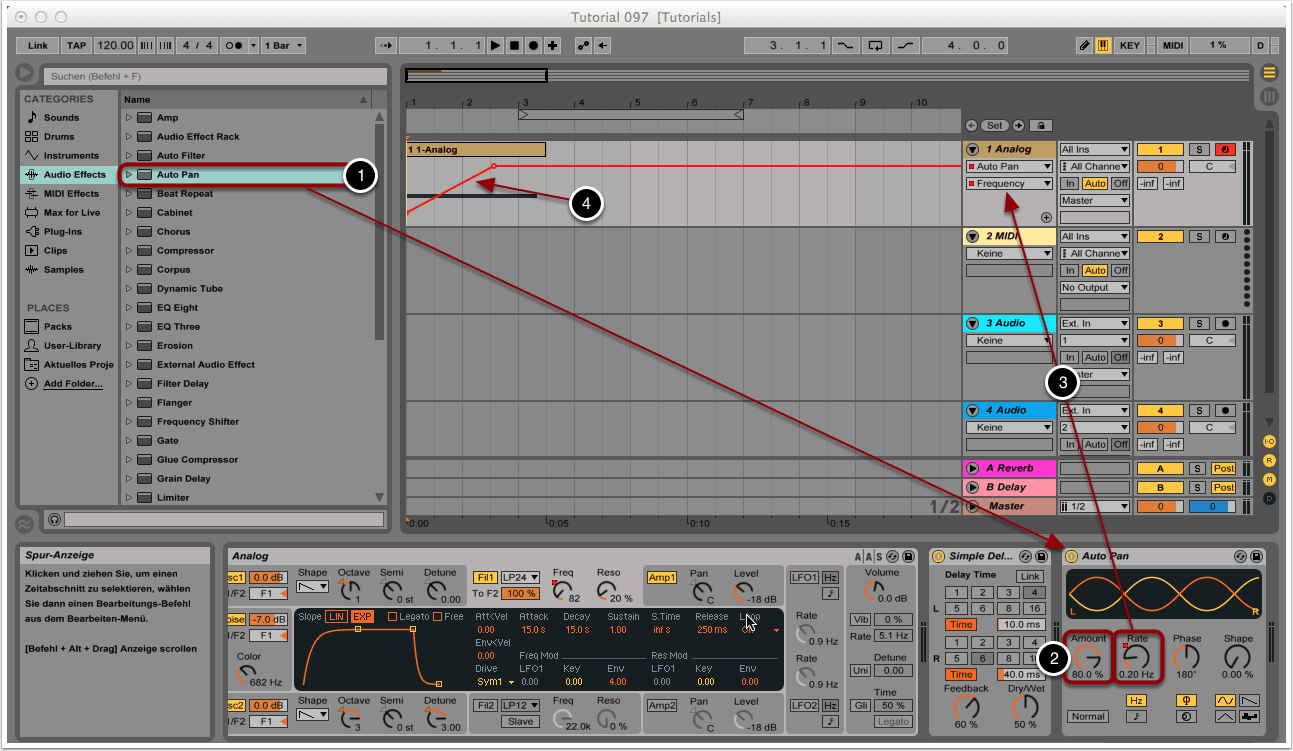Enable Draw Mode pencil icon

click(x=1085, y=46)
